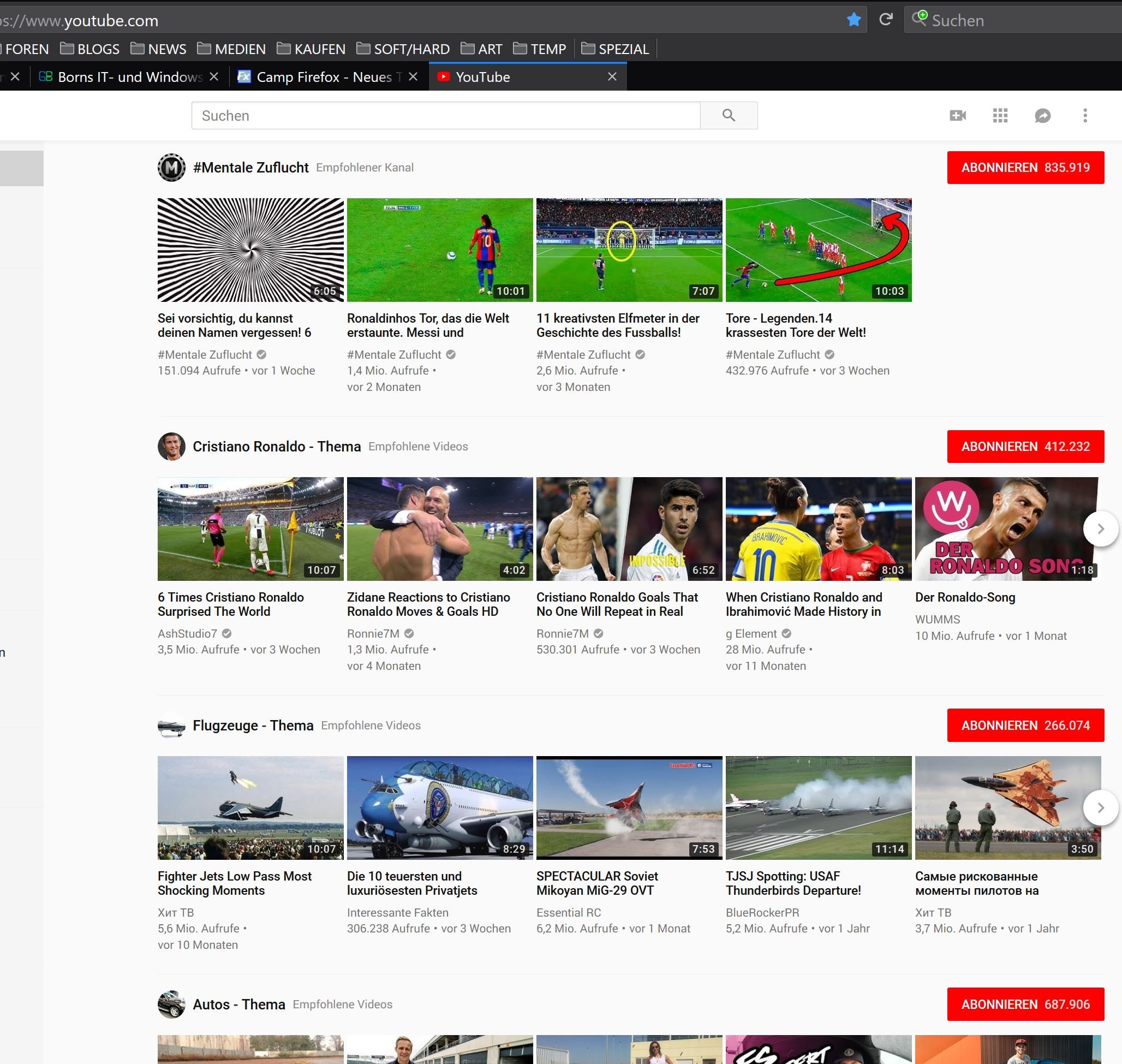Open the MEDIEN bookmarks folder
Screen dimensions: 1122x1064
[231, 49]
